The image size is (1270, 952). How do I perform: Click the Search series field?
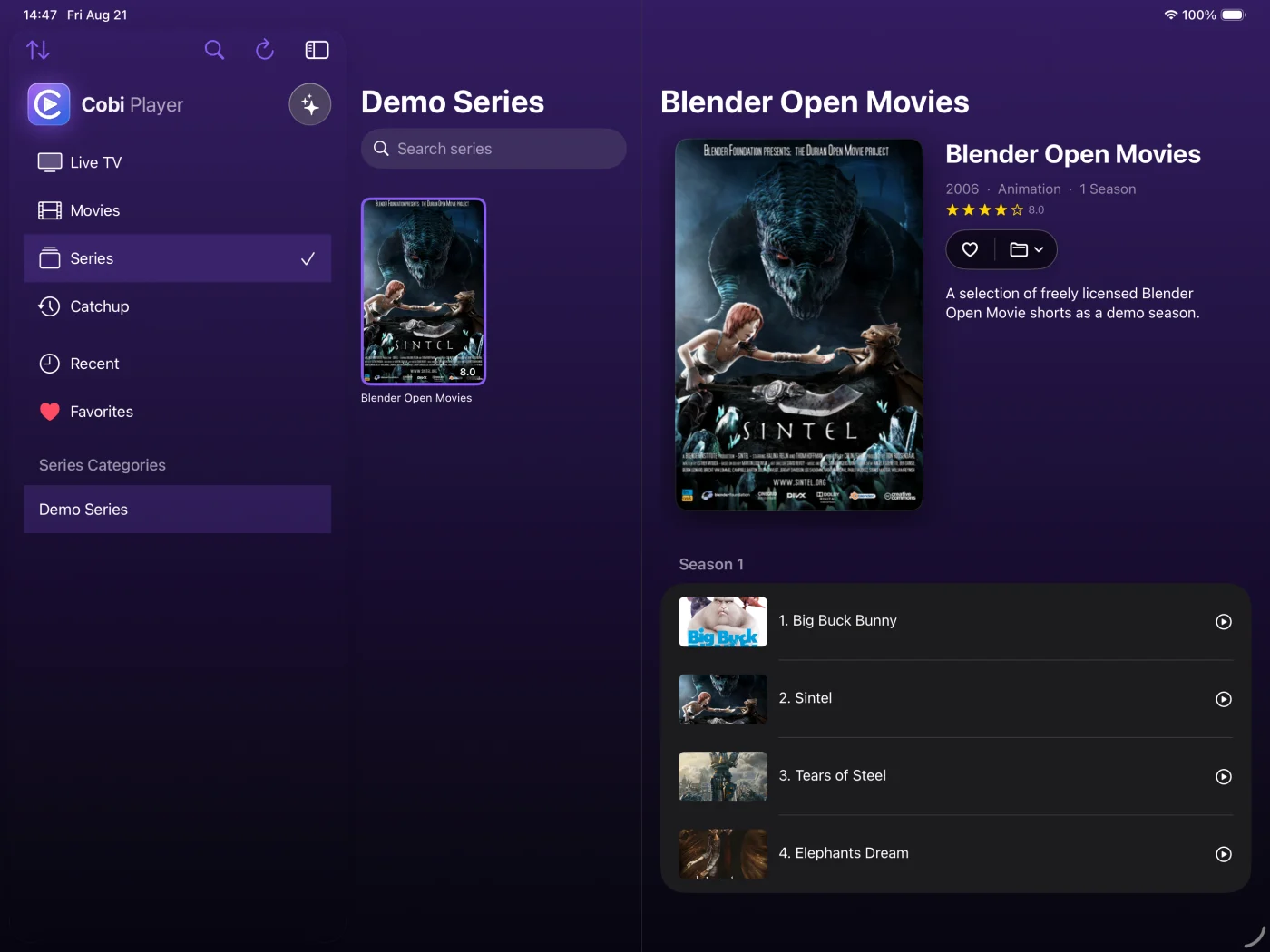[493, 149]
